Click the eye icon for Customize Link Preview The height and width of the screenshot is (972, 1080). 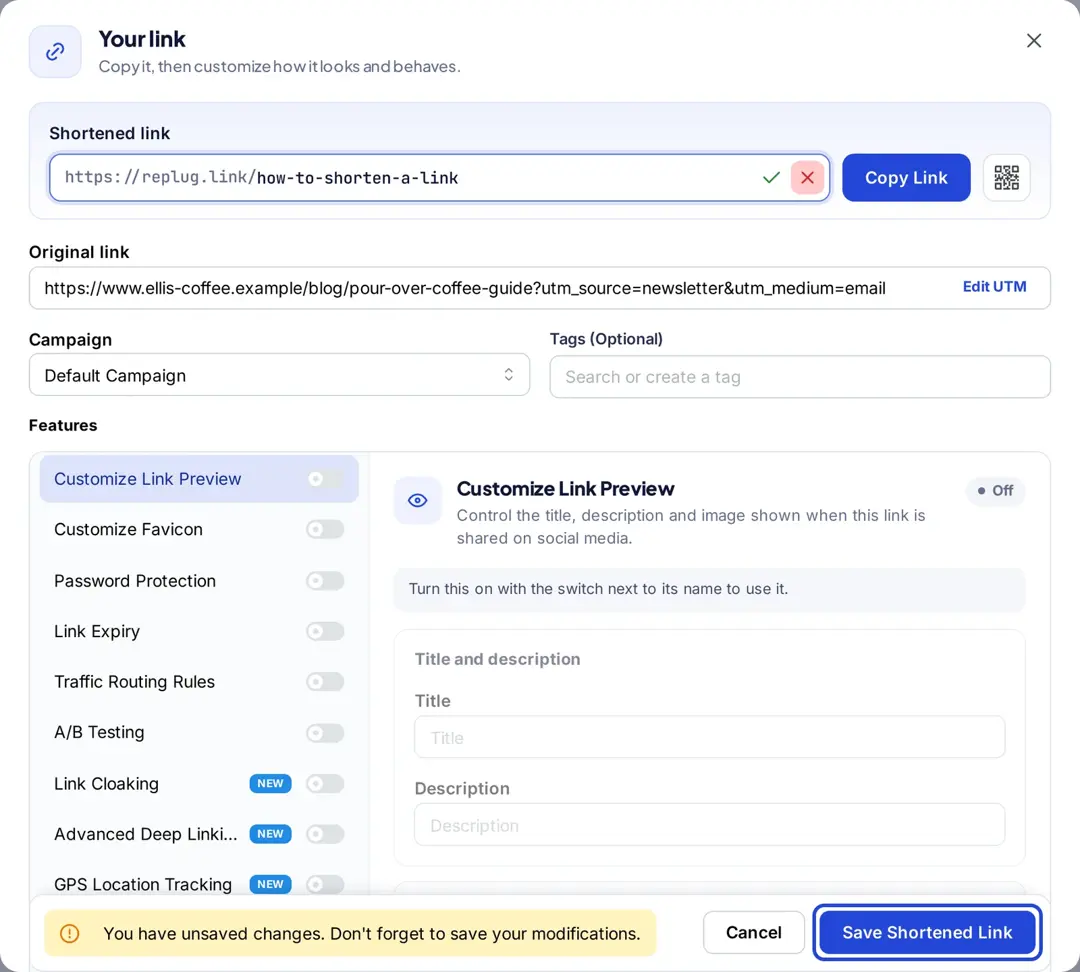tap(417, 500)
